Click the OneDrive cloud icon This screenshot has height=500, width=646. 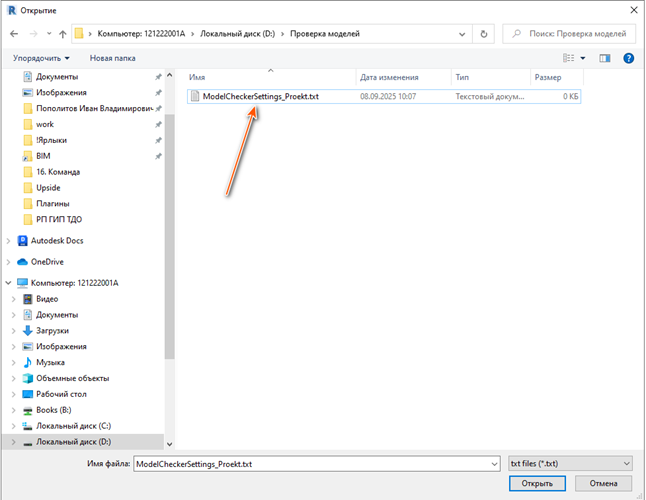click(23, 262)
